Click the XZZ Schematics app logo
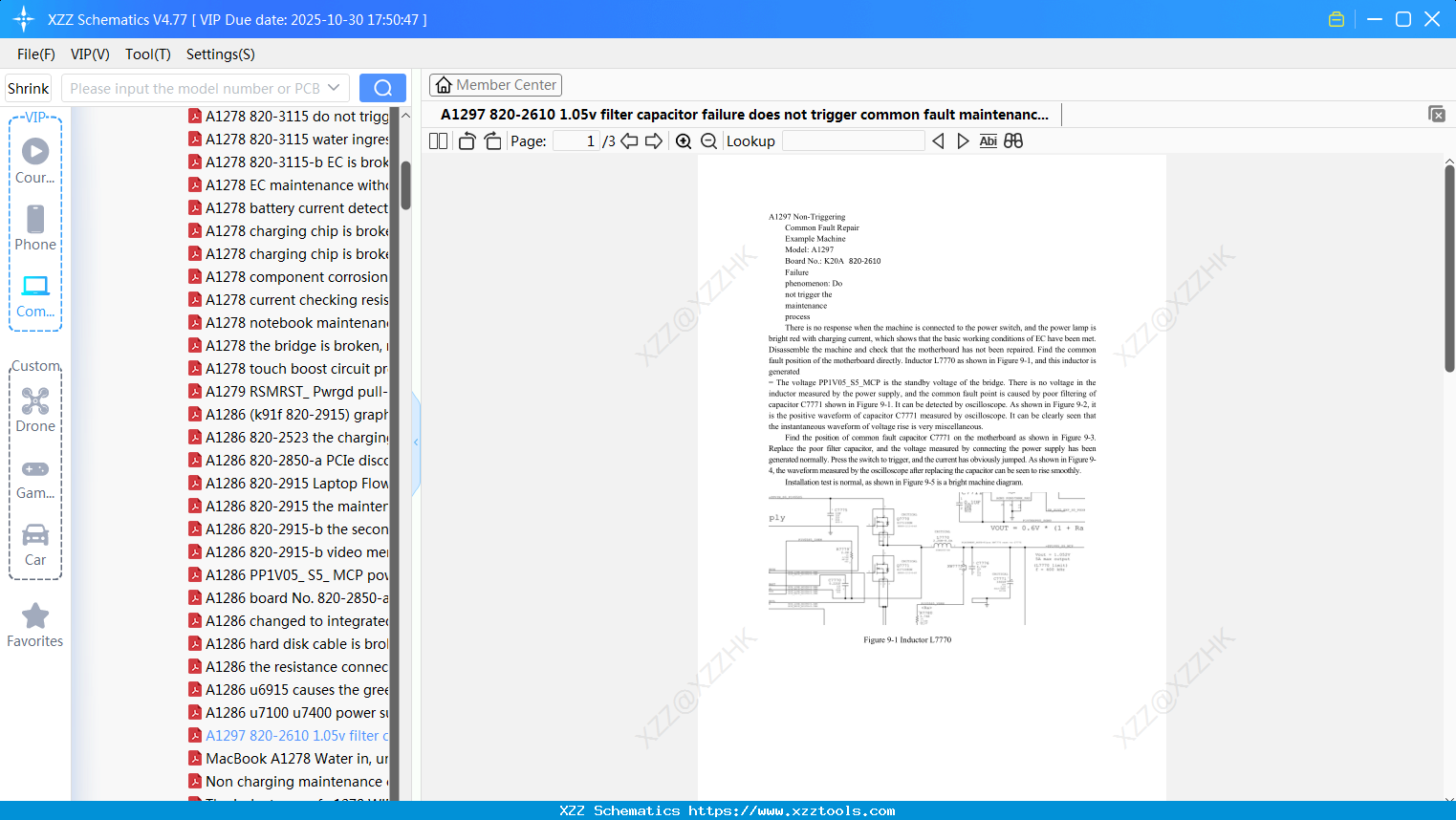Image resolution: width=1456 pixels, height=820 pixels. pos(24,19)
